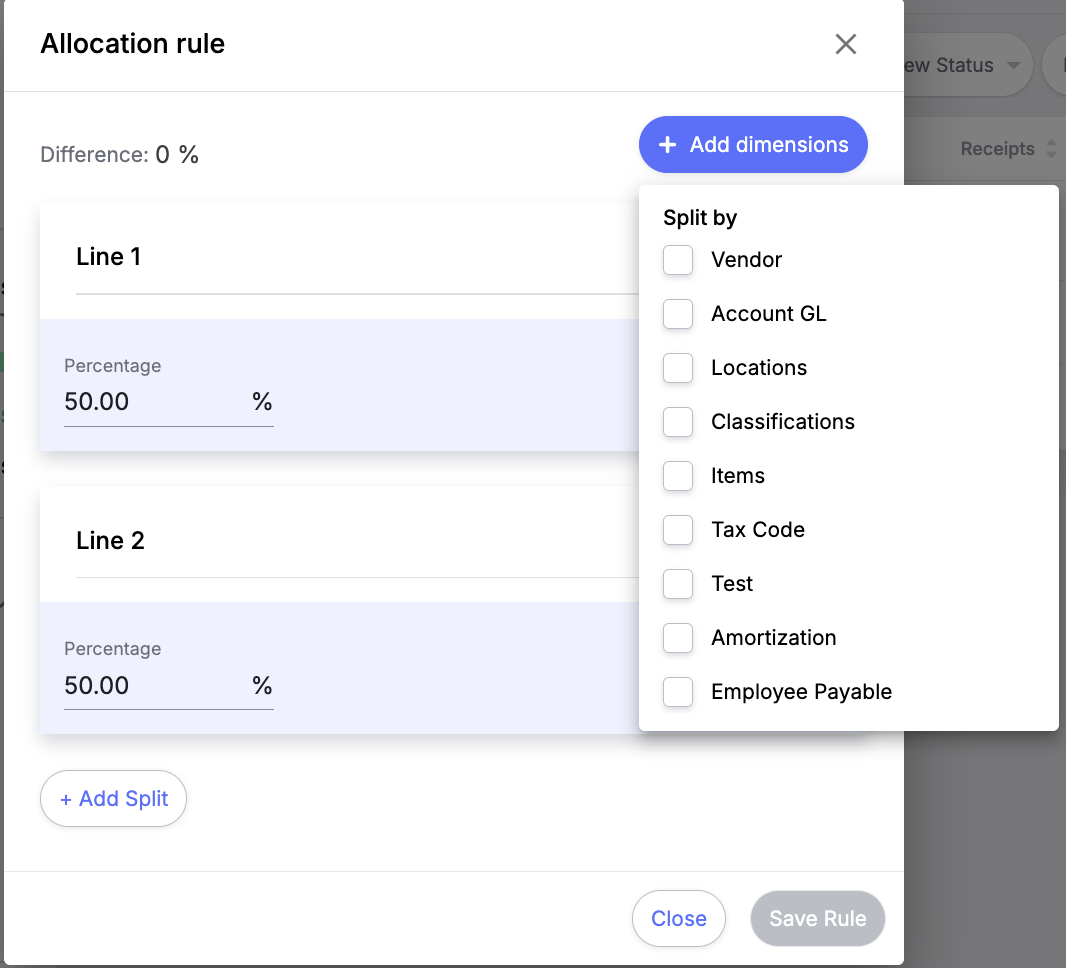Click the Line 1 percentage field
The height and width of the screenshot is (968, 1066).
tap(155, 402)
